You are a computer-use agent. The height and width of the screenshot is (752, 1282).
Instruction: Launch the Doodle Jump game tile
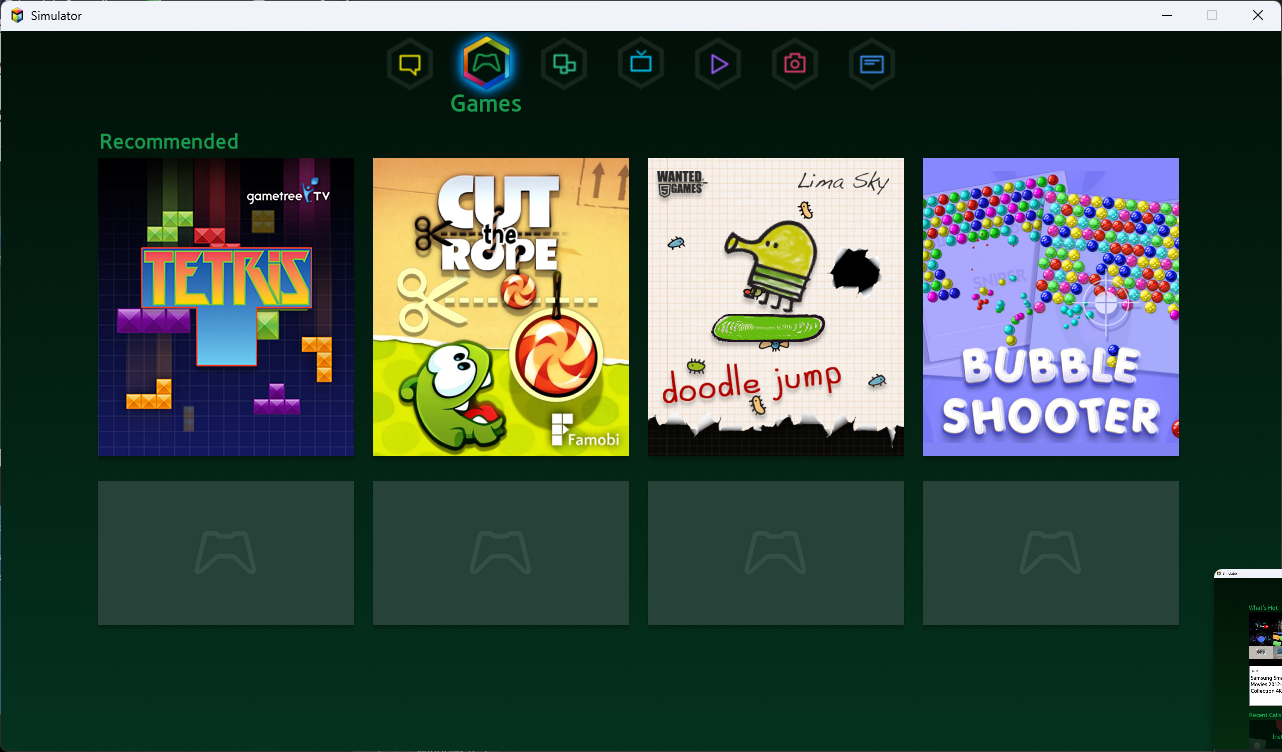coord(776,307)
